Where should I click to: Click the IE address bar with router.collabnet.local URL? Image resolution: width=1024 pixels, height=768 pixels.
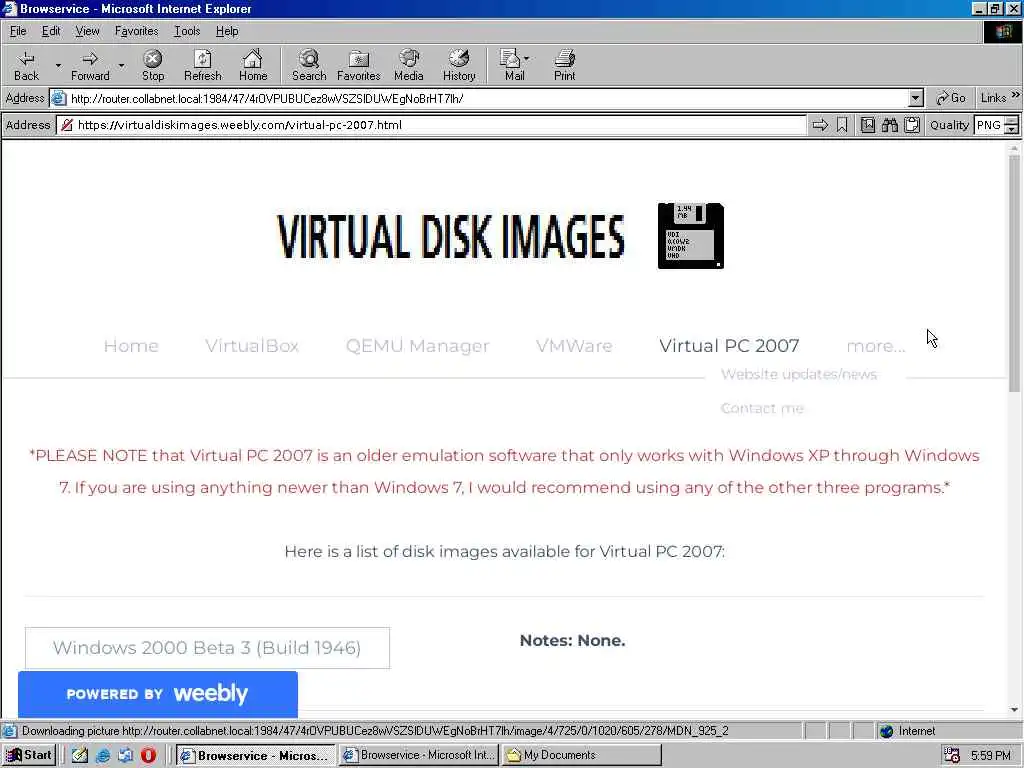(487, 99)
